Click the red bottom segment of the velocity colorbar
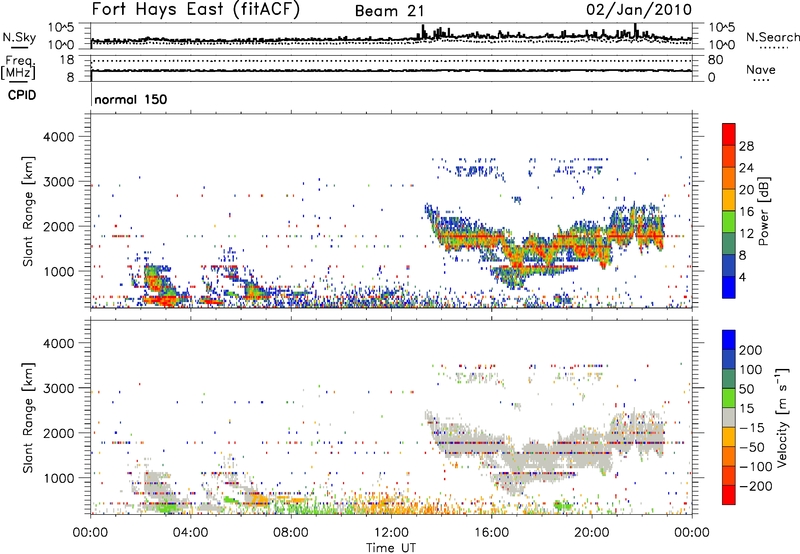The width and height of the screenshot is (800, 554). coord(729,495)
